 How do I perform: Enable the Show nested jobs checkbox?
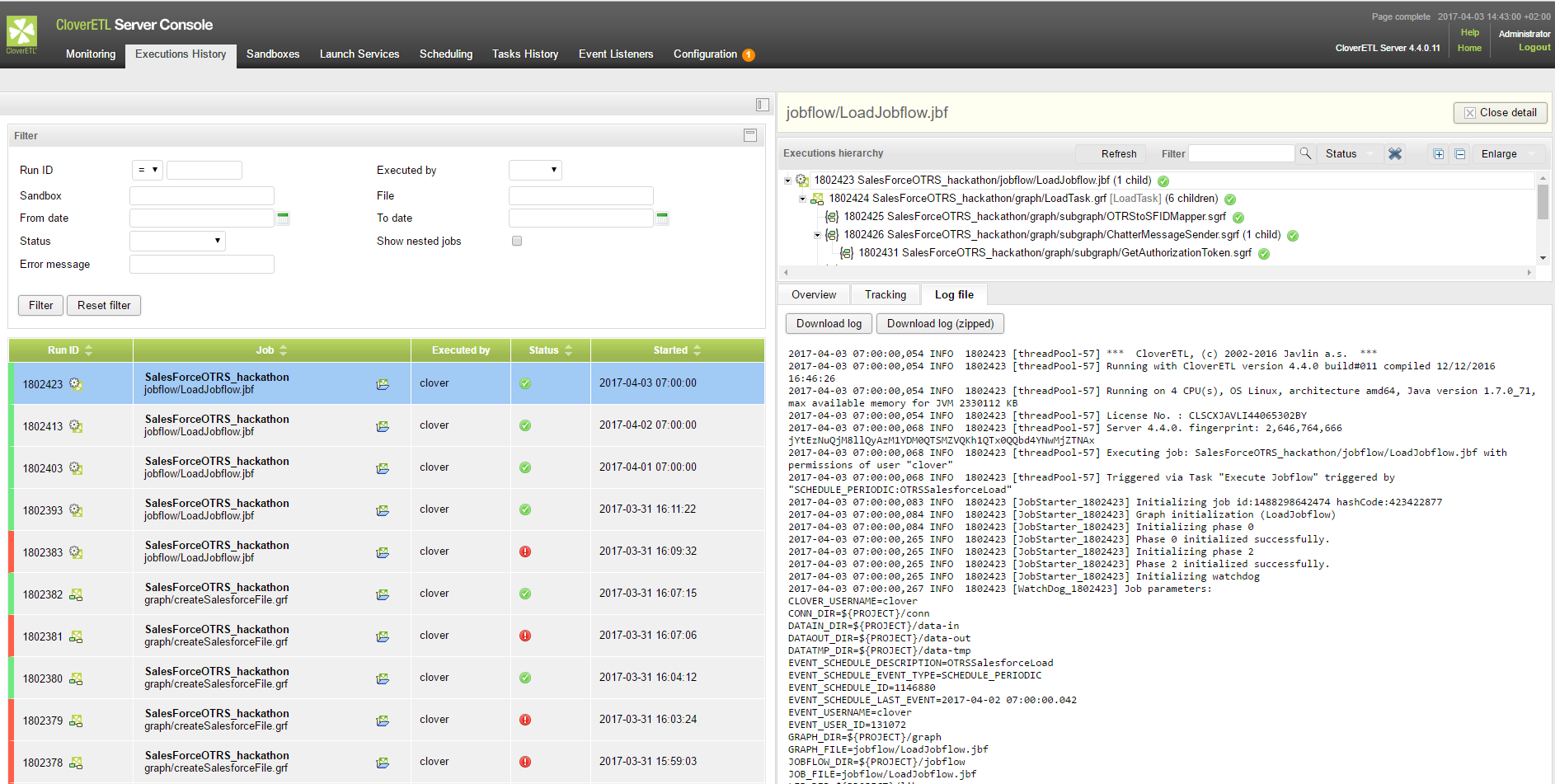(516, 241)
